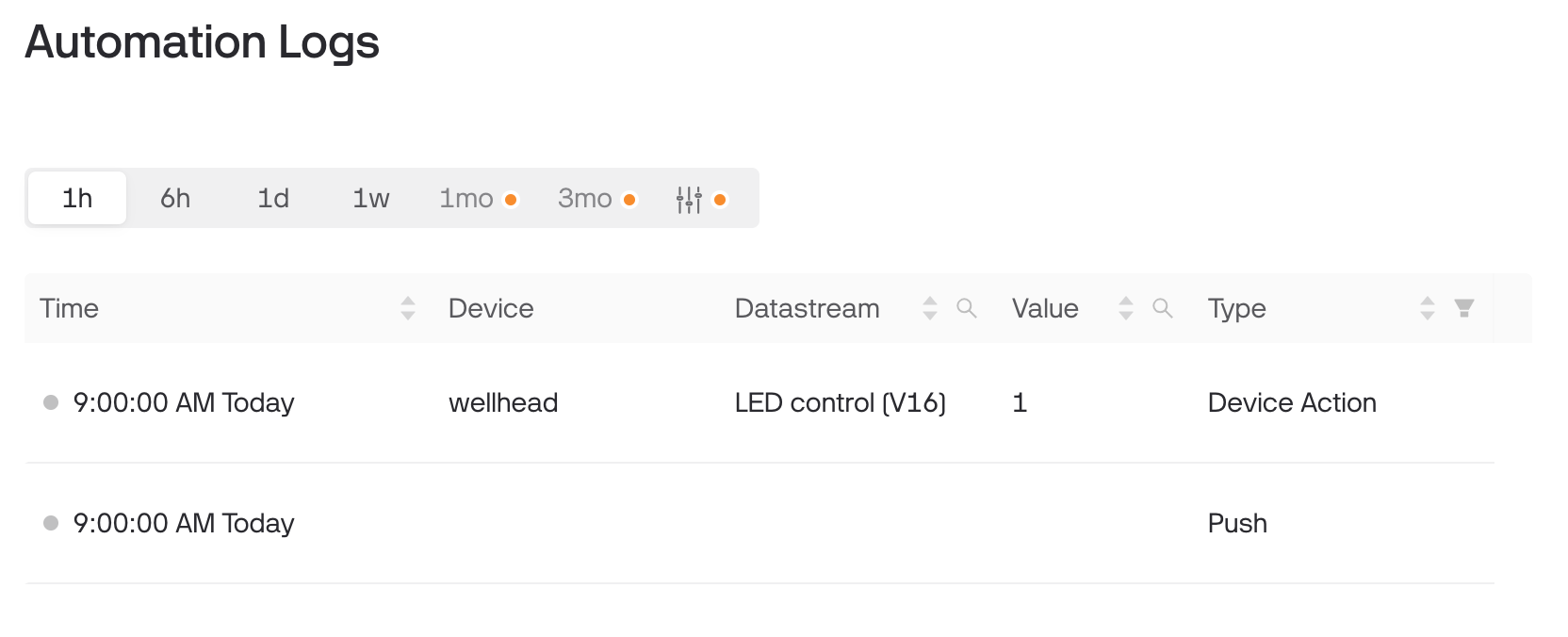The image size is (1568, 637).
Task: Sort the Datastream column with arrows
Action: [930, 308]
